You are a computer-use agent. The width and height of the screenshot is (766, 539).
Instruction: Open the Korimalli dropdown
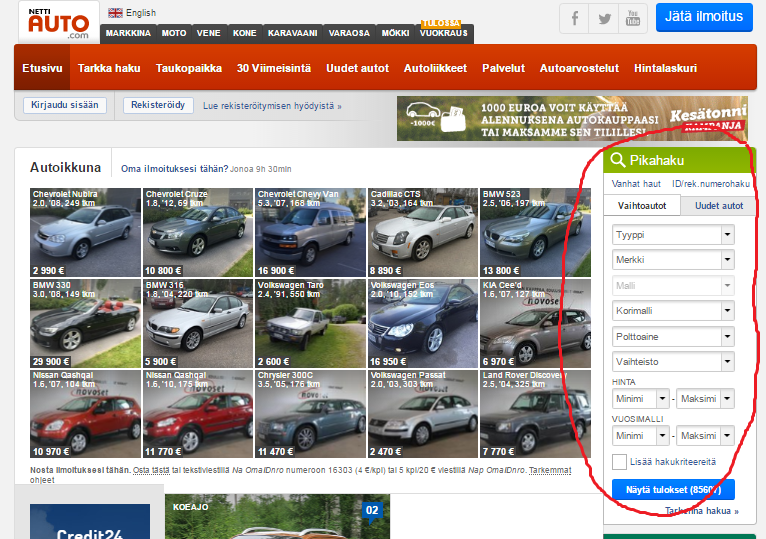coord(673,311)
